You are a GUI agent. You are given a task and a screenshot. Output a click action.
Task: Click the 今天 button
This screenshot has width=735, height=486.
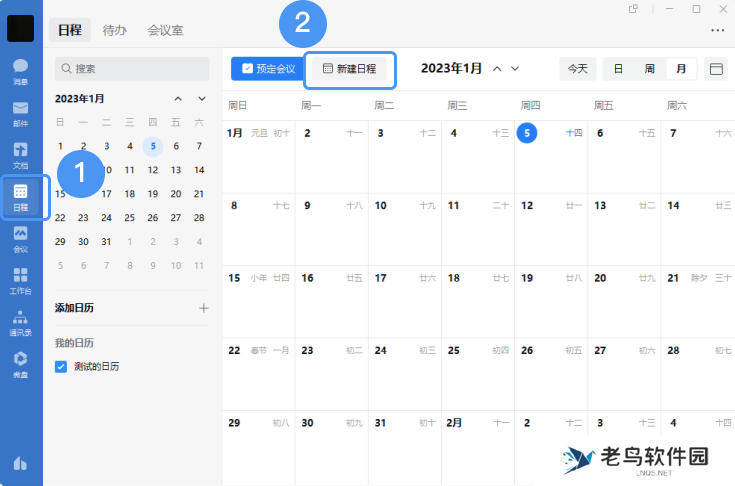[x=578, y=69]
